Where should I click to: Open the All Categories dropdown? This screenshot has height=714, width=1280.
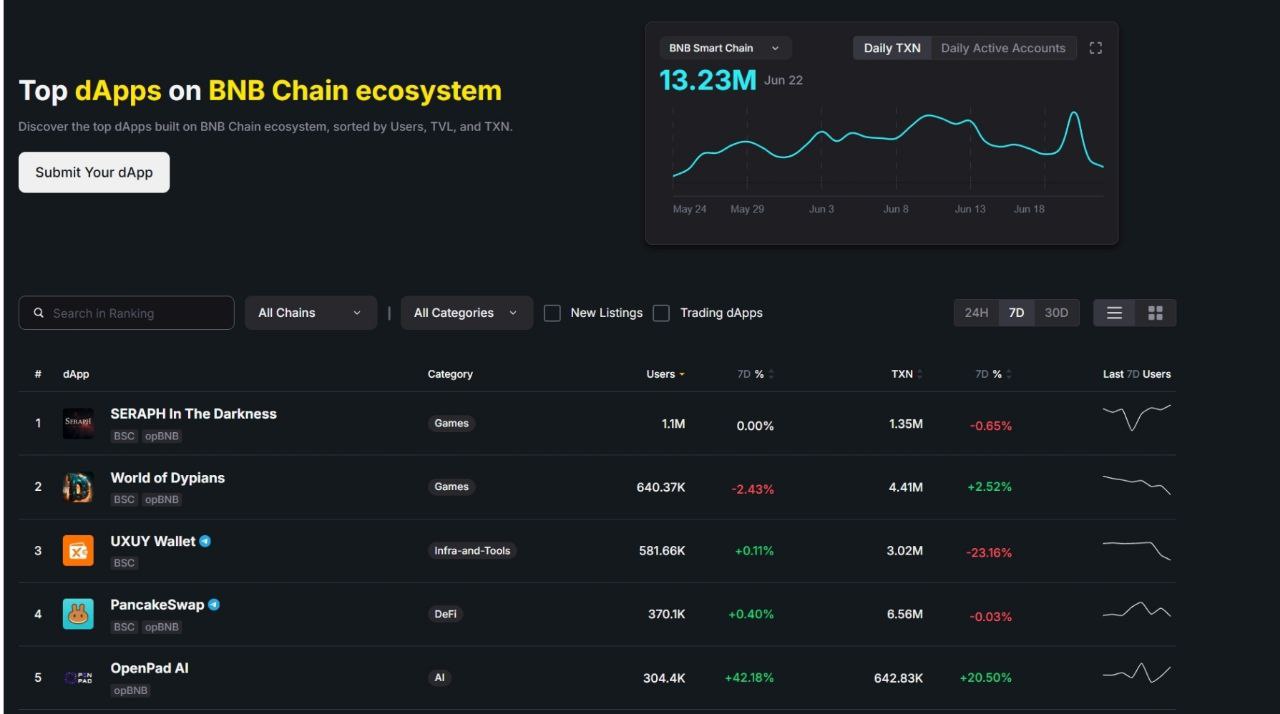467,313
